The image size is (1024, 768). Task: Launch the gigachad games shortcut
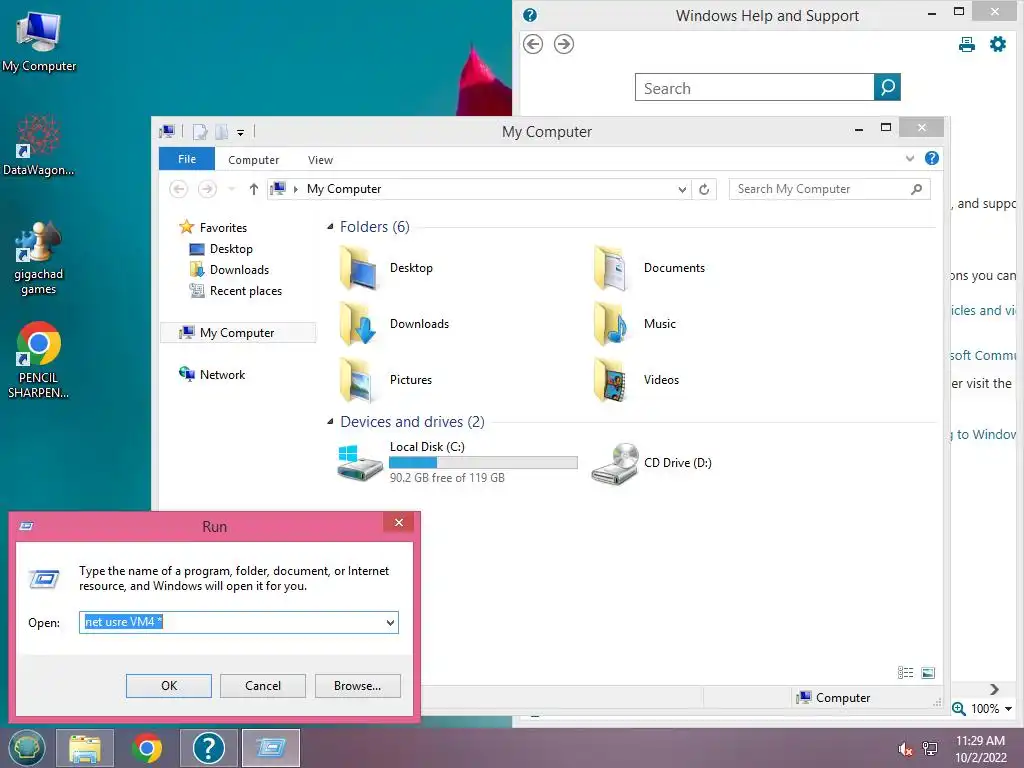[x=39, y=258]
